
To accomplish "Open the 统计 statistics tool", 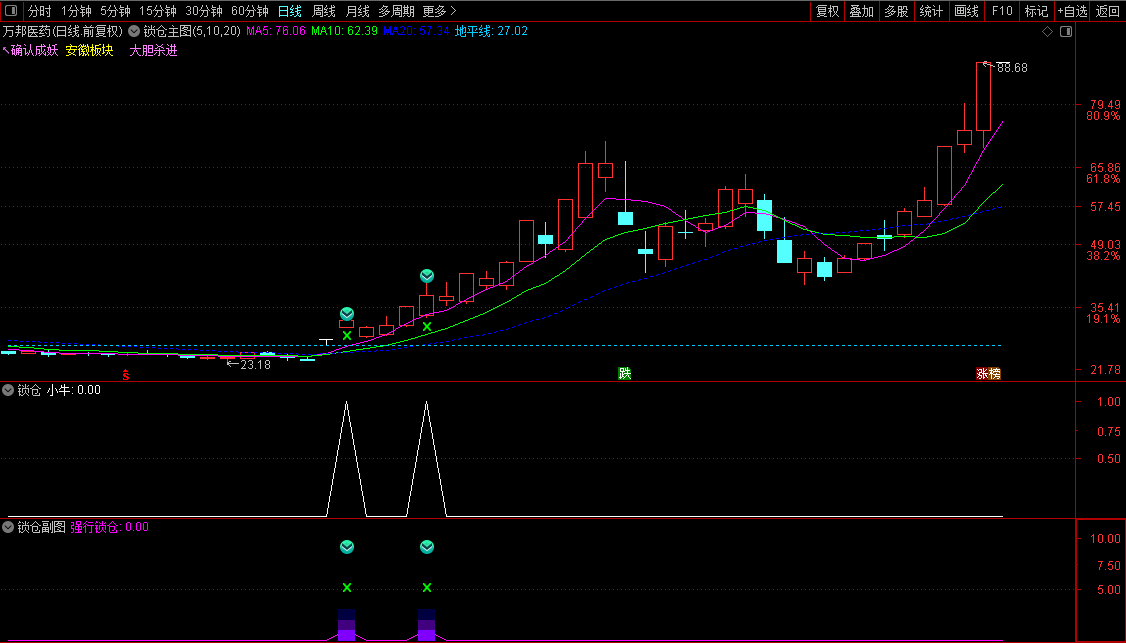I will tap(931, 11).
